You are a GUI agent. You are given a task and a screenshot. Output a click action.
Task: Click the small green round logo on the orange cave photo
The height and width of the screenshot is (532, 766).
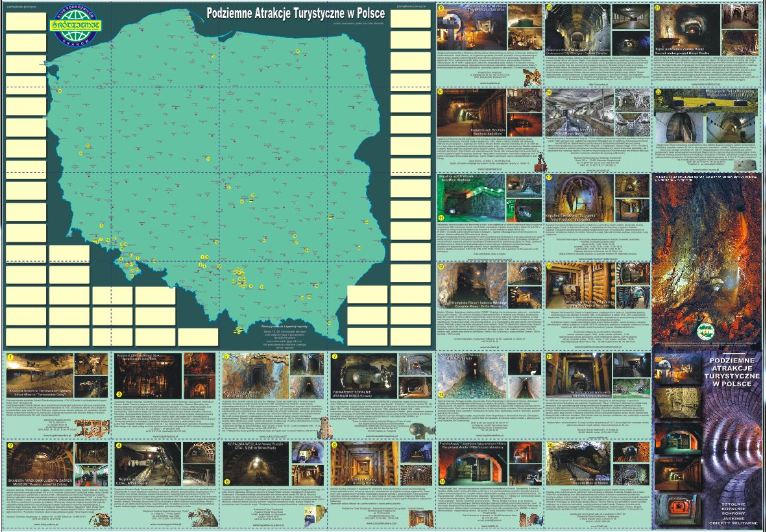pyautogui.click(x=708, y=323)
